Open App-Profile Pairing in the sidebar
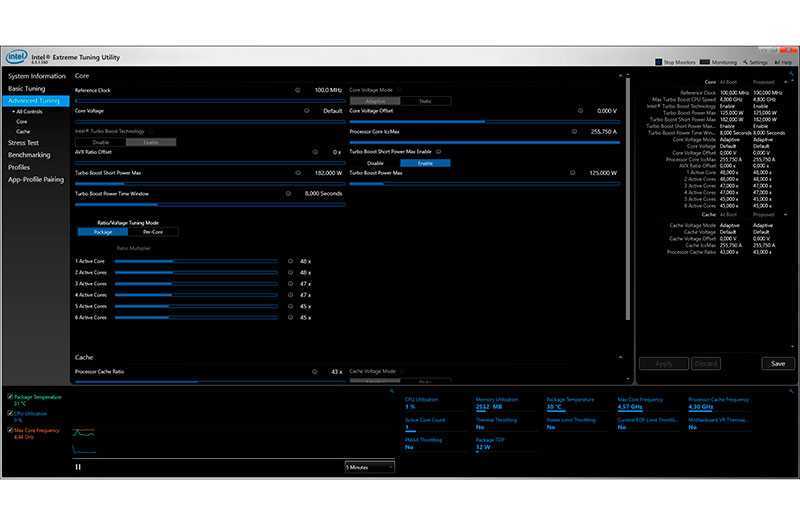Screen dimensions: 800x525 (x=36, y=180)
